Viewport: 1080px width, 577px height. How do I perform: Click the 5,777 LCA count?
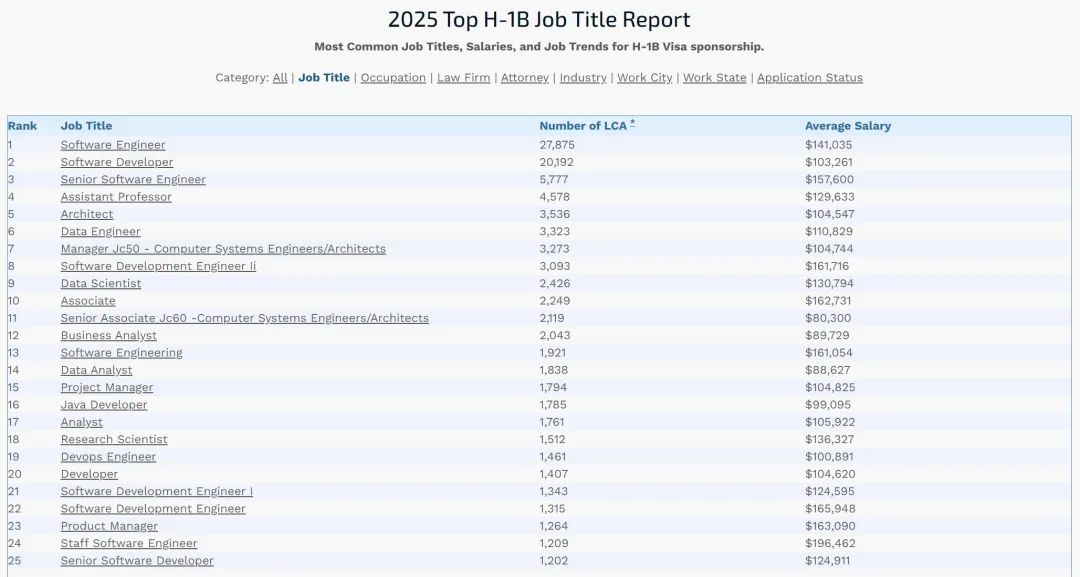click(x=554, y=180)
